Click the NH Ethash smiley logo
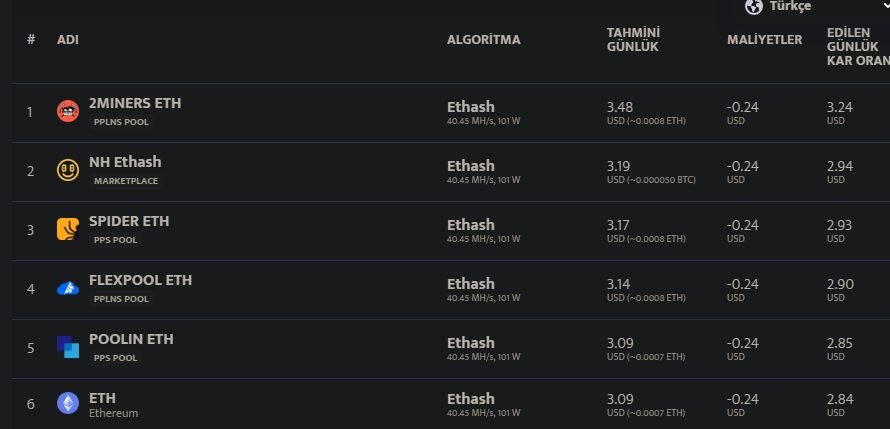The width and height of the screenshot is (890, 429). [68, 170]
